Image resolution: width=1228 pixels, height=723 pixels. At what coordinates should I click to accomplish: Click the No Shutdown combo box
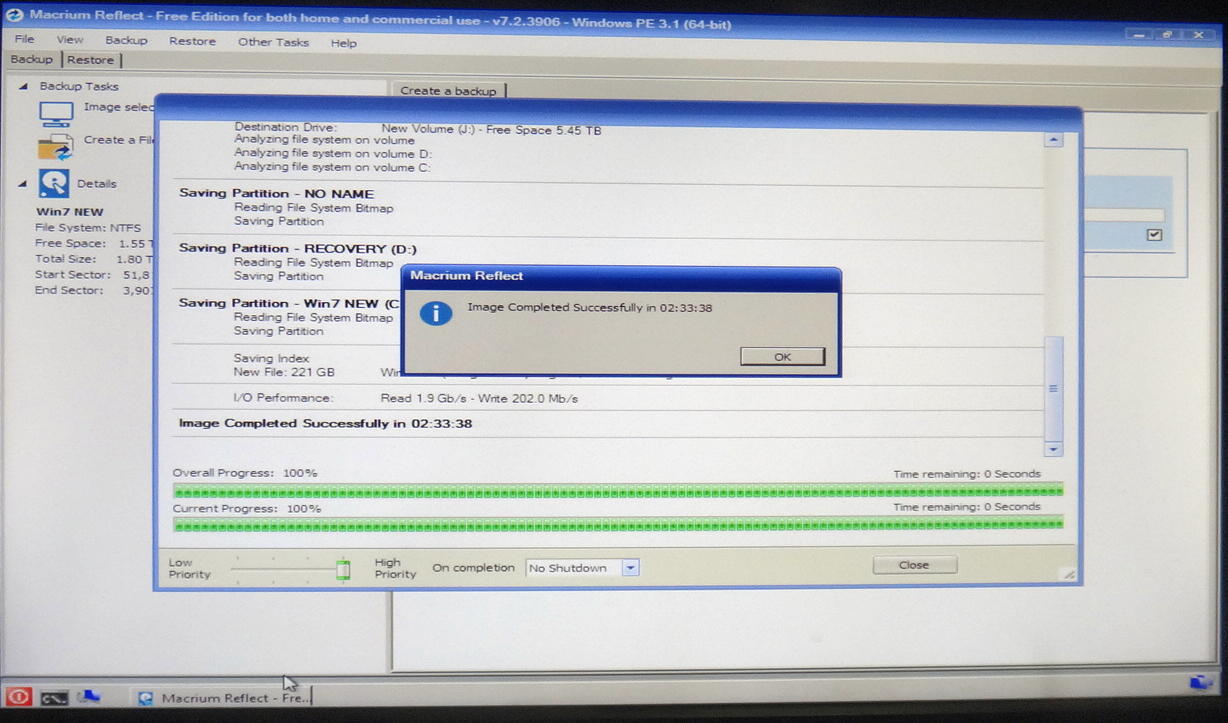pos(582,568)
